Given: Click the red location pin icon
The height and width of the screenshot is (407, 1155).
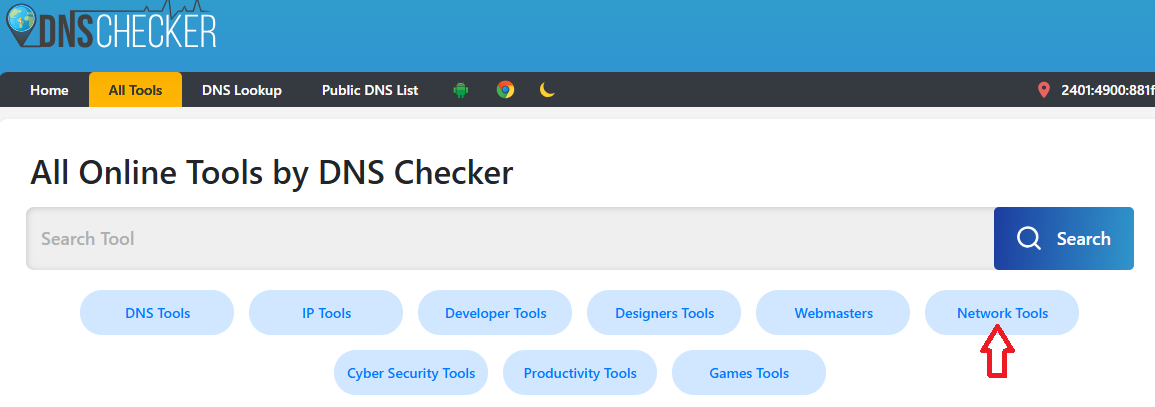Looking at the screenshot, I should [1043, 90].
